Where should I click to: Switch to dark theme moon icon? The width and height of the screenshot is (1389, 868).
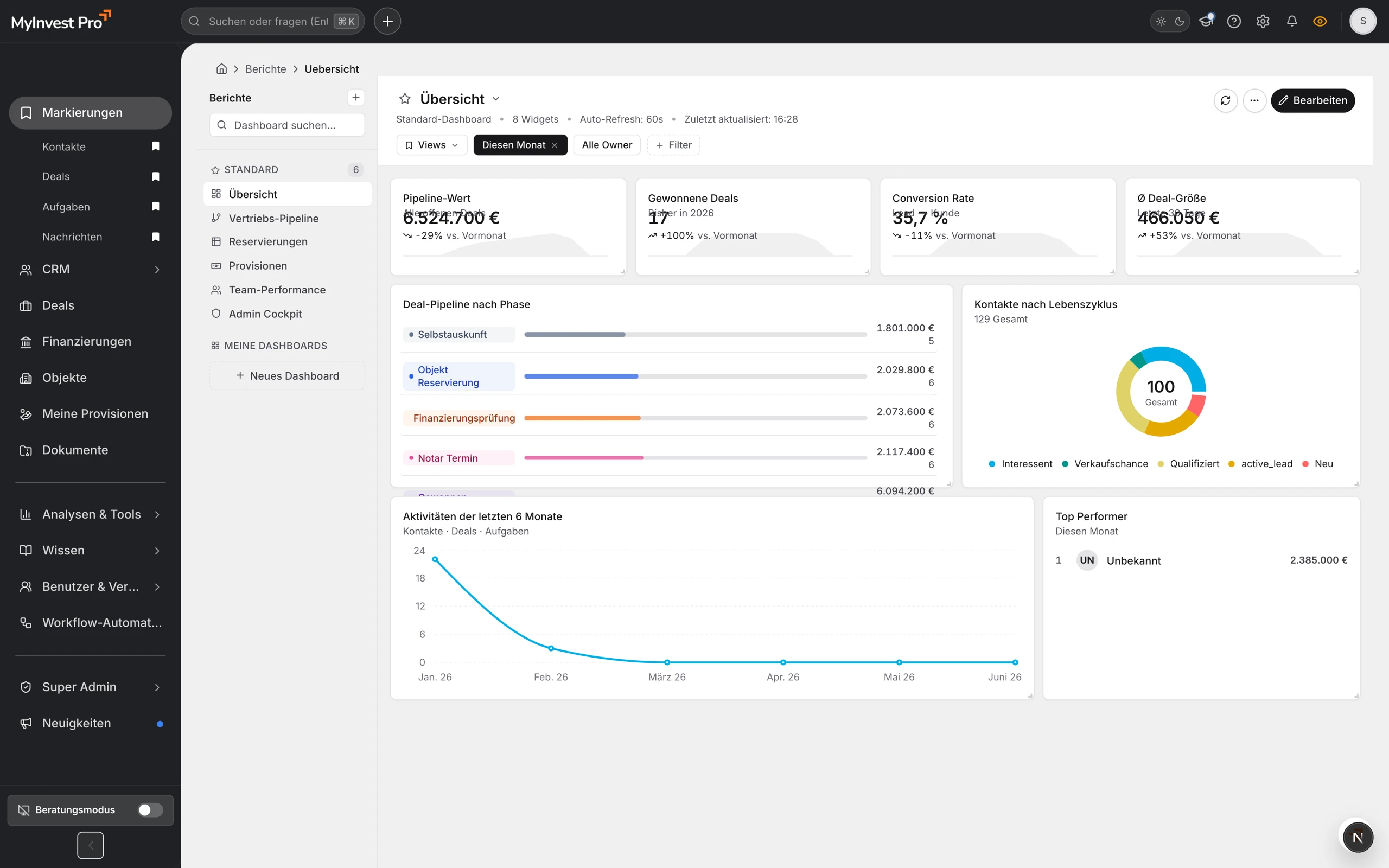tap(1180, 21)
